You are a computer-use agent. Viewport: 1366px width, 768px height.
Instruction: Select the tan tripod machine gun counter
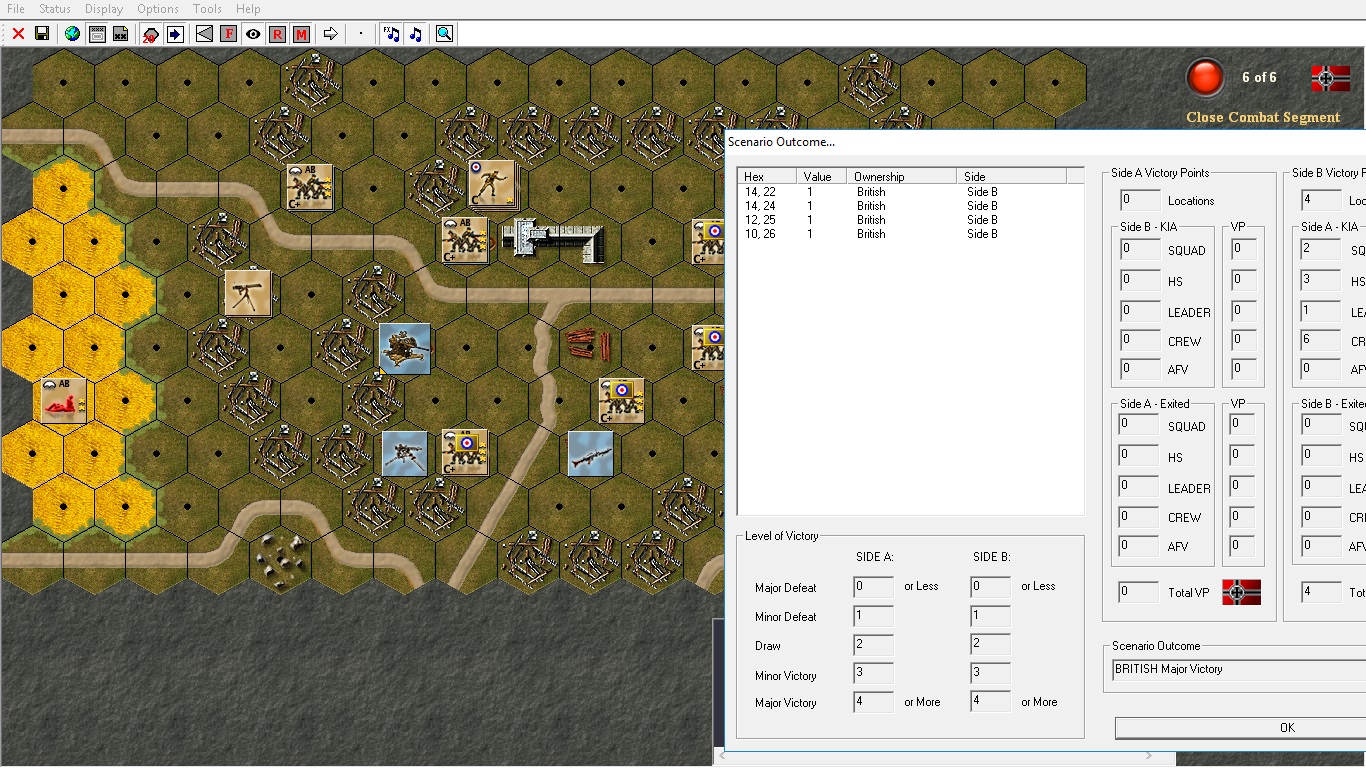[248, 293]
